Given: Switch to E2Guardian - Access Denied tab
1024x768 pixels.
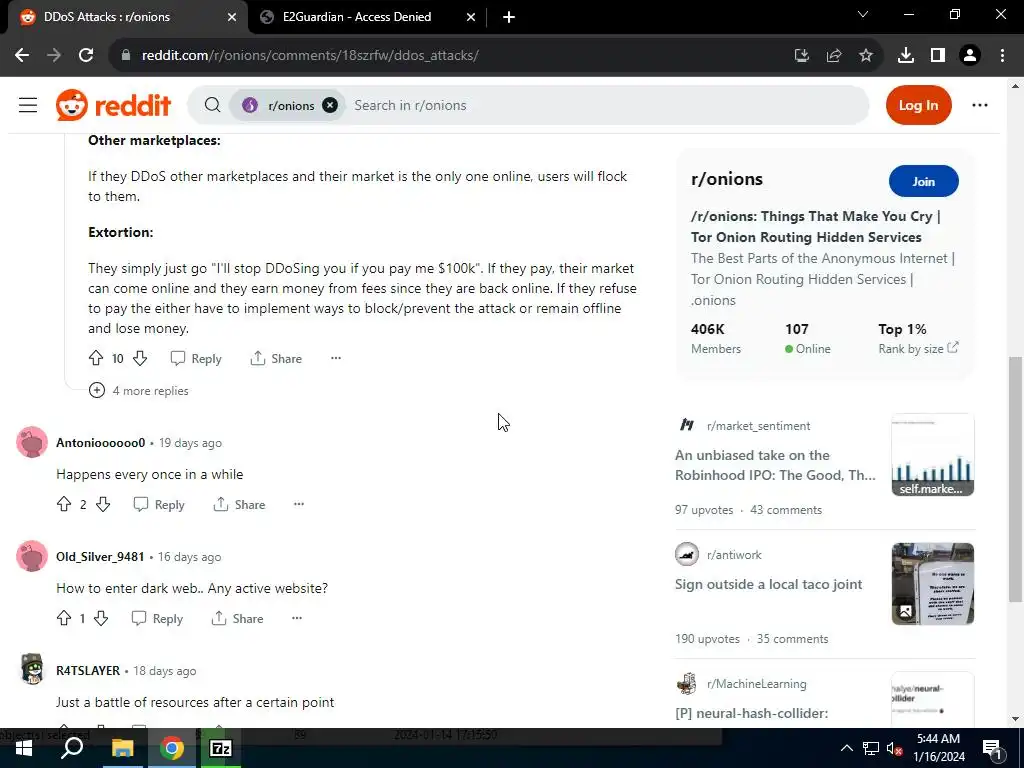Looking at the screenshot, I should tap(357, 17).
